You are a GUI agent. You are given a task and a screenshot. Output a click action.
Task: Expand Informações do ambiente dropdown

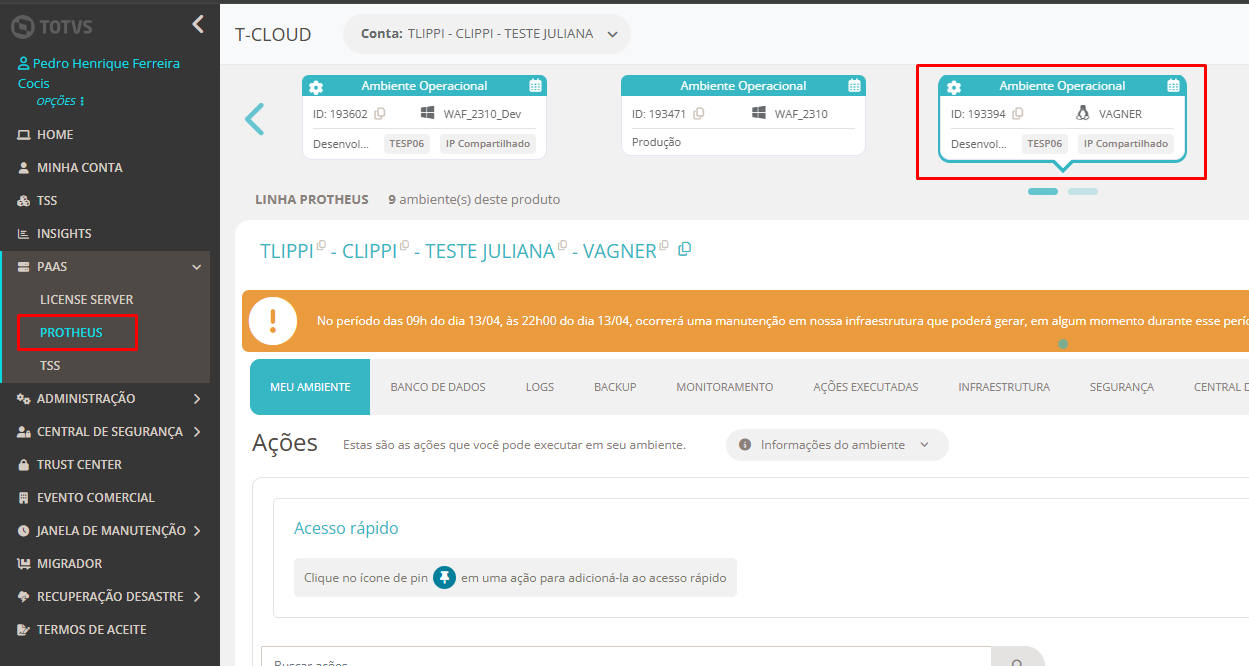(837, 445)
